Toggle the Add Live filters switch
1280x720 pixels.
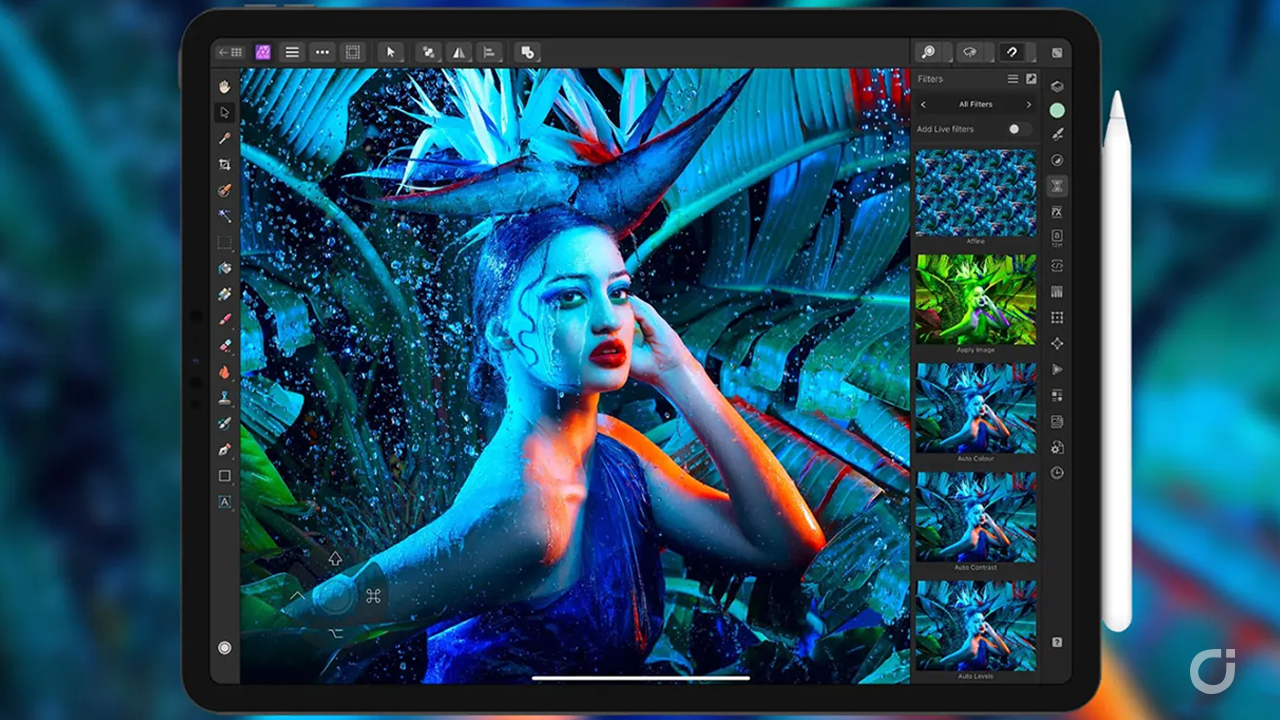[1018, 129]
